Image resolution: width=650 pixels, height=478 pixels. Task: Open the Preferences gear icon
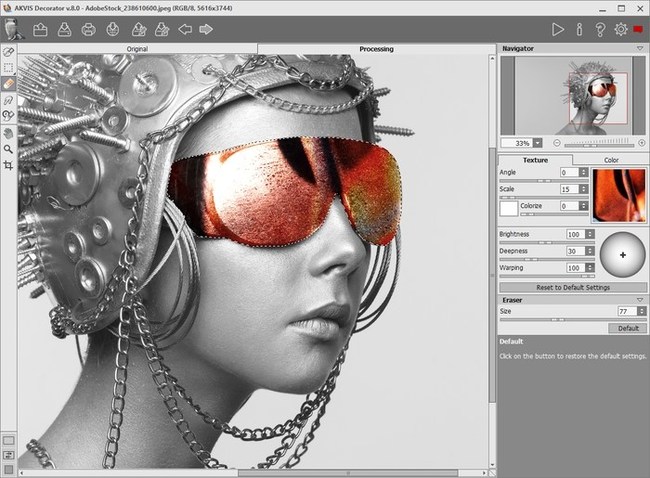tap(621, 29)
